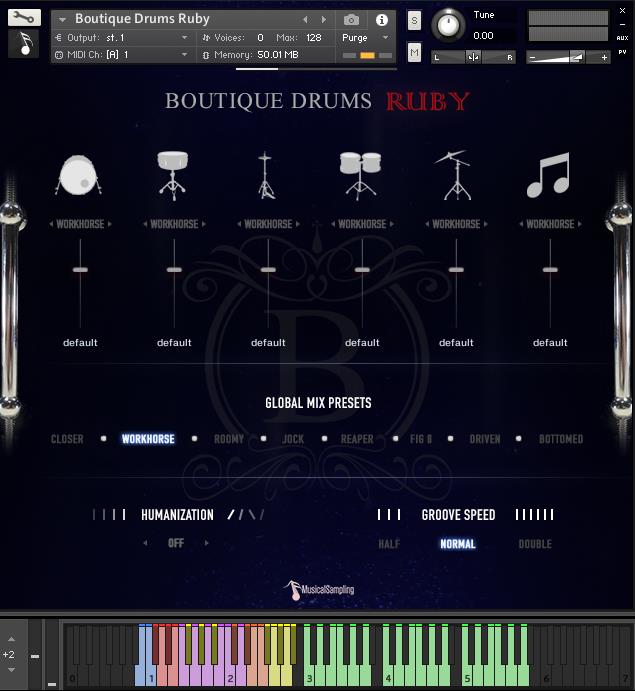Click the Tune value 0.00
Screen dimensions: 635x691
483,36
